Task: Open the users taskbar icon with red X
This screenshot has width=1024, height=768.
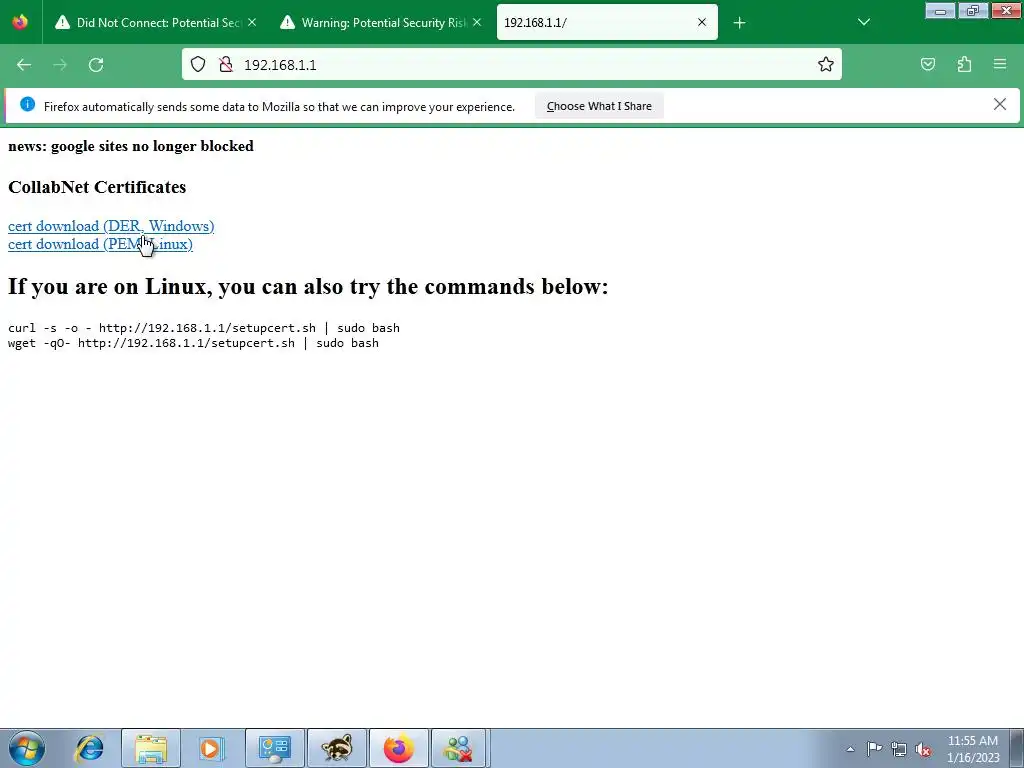Action: coord(458,748)
